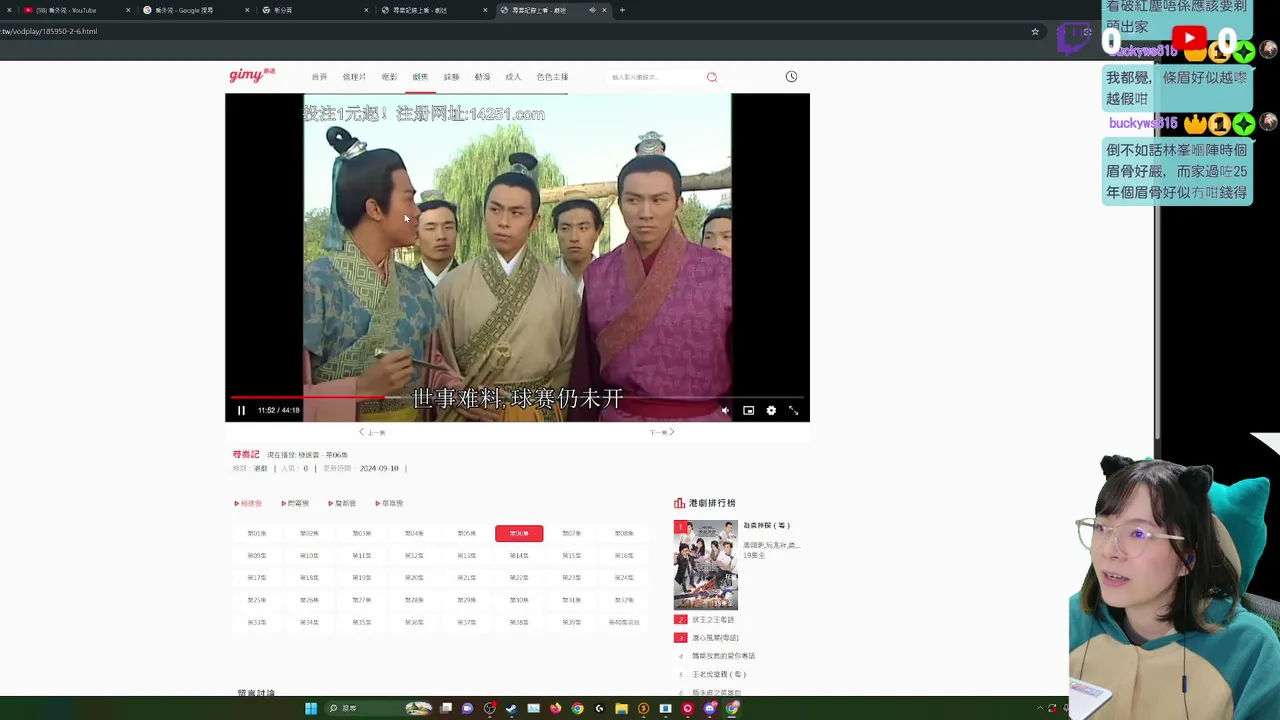Mute the audio icon on active tab
Image resolution: width=1280 pixels, height=720 pixels.
coord(592,10)
